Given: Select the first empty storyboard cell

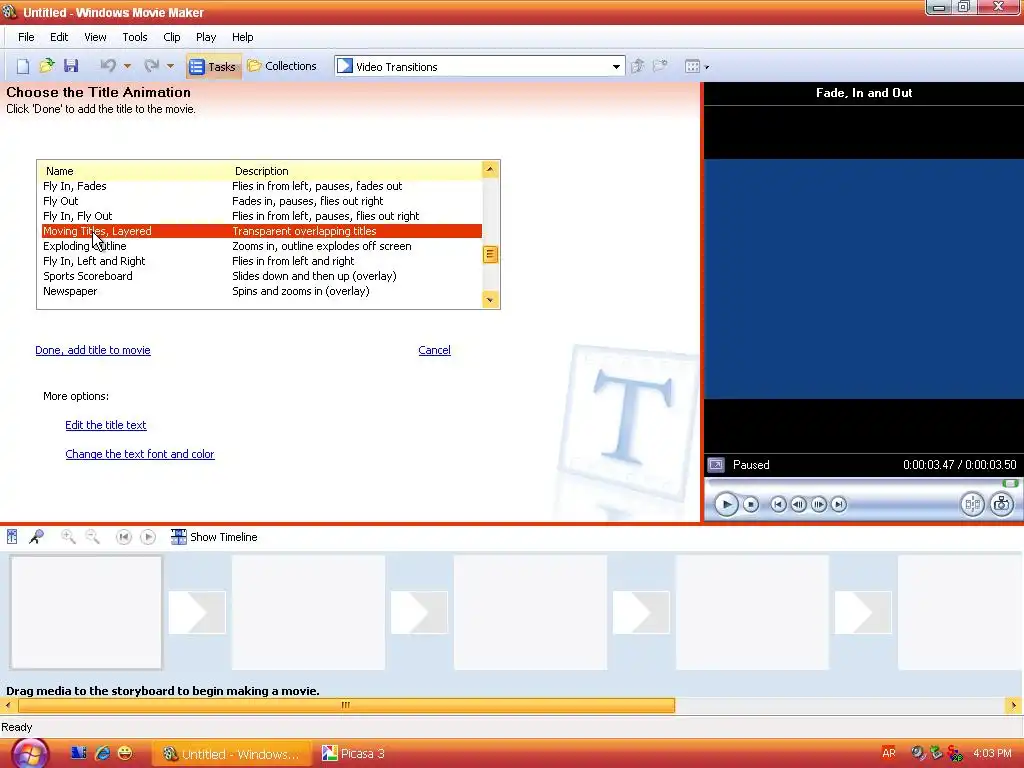Looking at the screenshot, I should (86, 613).
